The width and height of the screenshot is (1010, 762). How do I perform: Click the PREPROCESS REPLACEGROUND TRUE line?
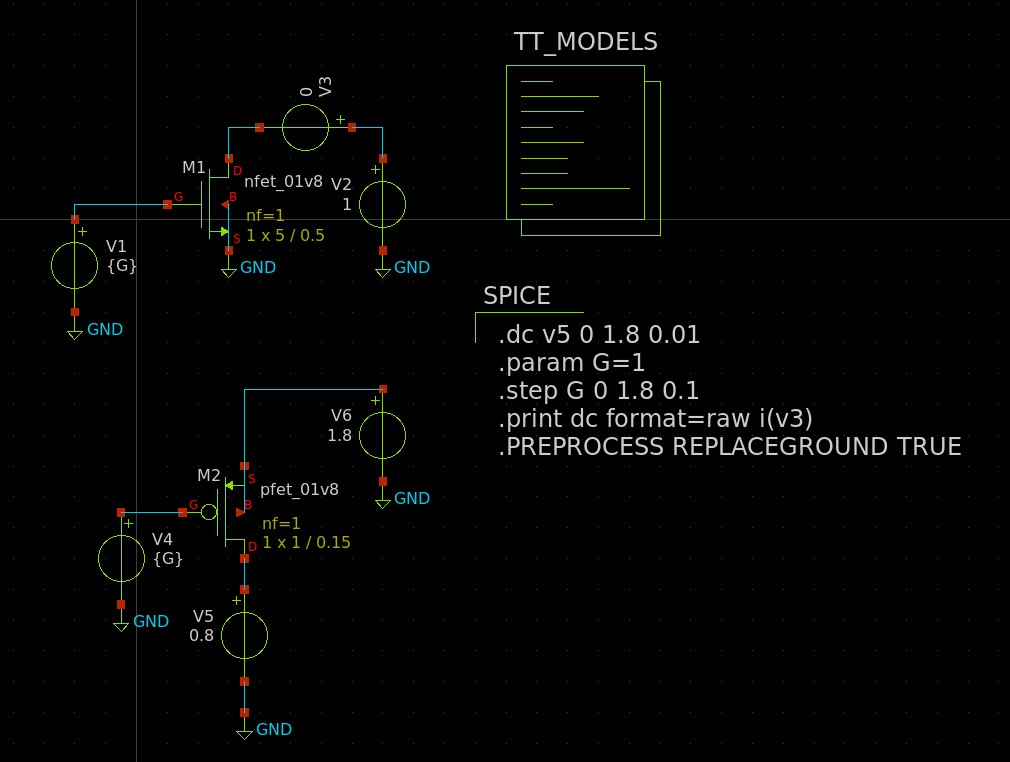coord(729,446)
